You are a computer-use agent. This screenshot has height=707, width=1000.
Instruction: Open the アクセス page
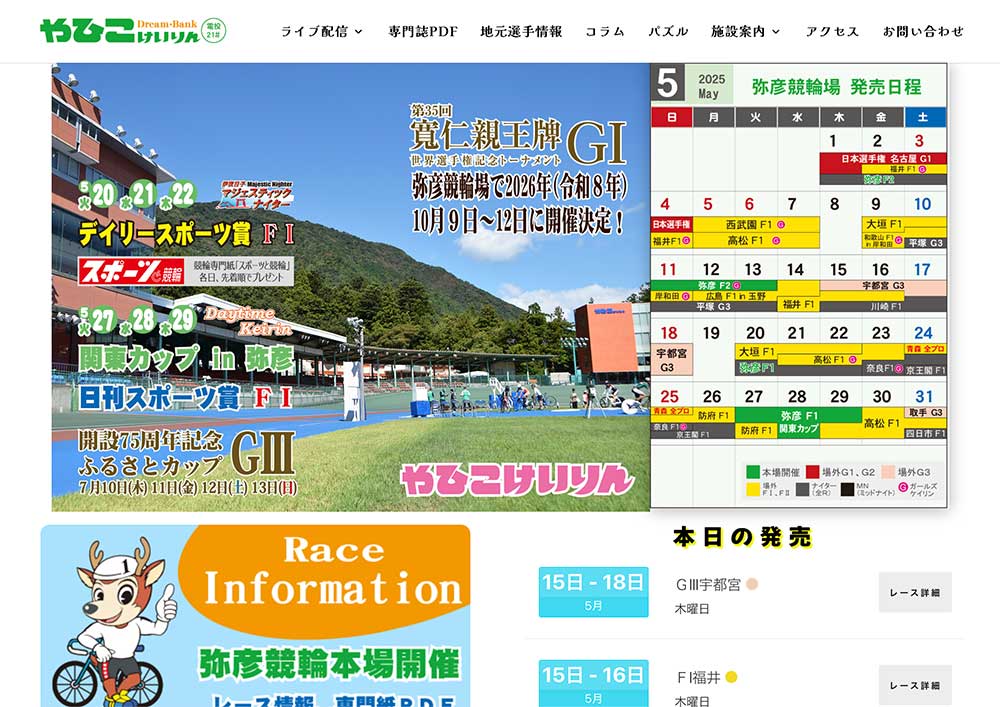click(832, 31)
